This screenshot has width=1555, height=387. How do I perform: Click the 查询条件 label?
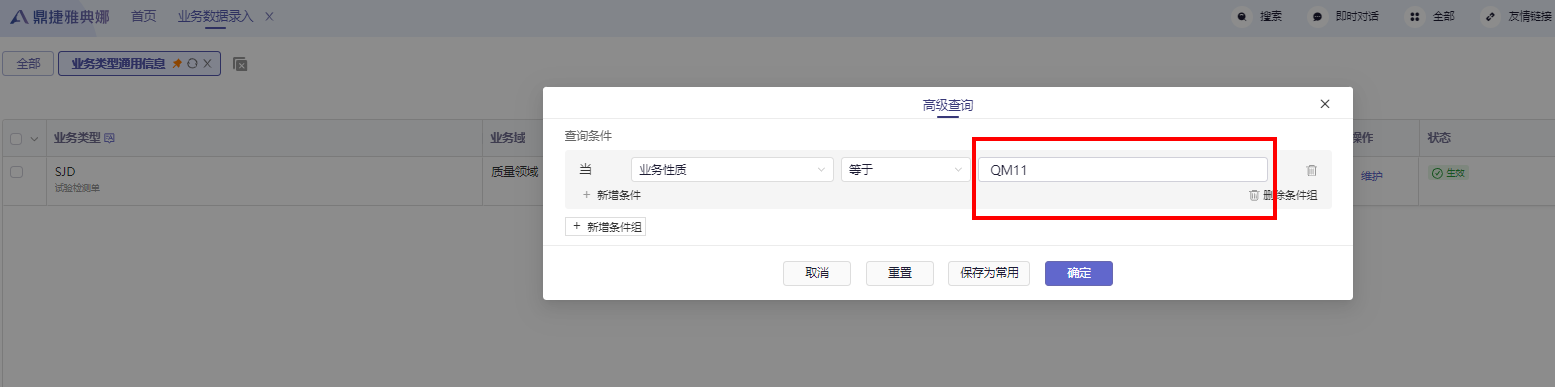[588, 135]
